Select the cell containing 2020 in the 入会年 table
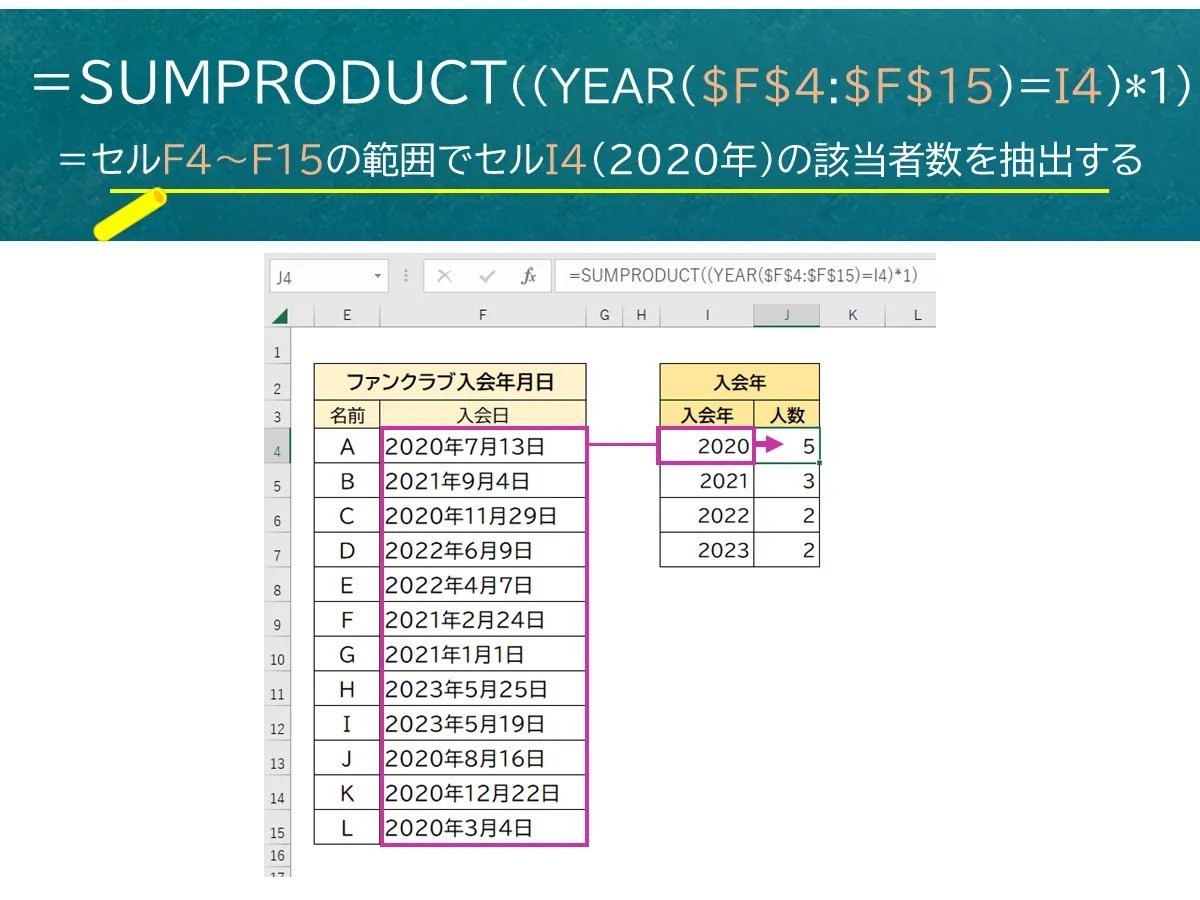 tap(706, 446)
